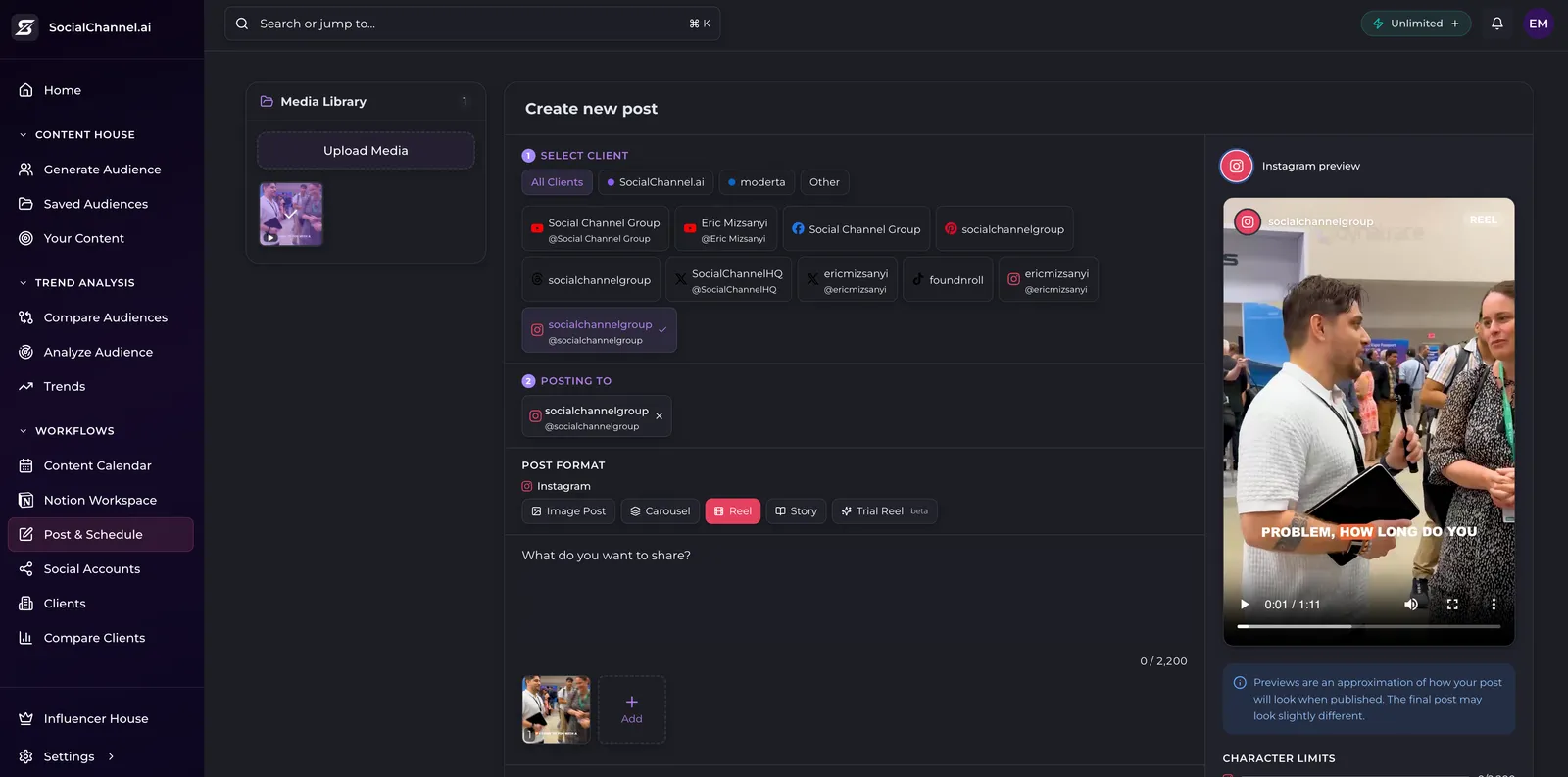Open the notifications bell
The height and width of the screenshot is (777, 1568).
click(1497, 24)
